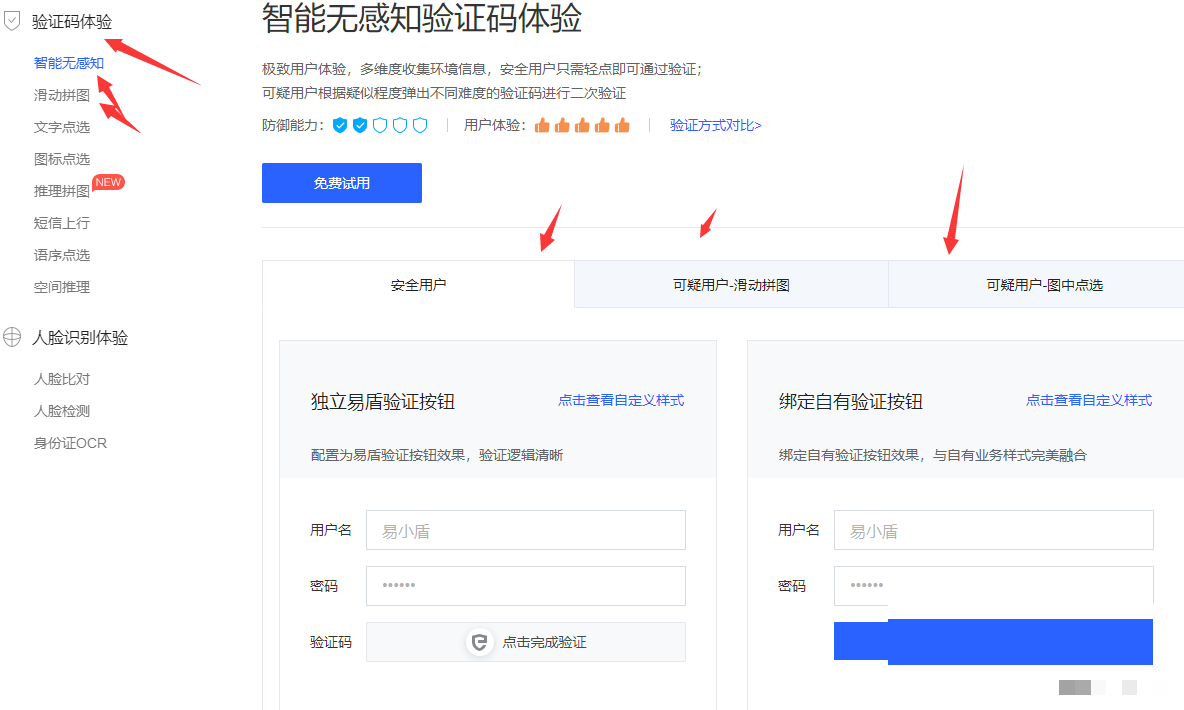Screen dimensions: 1184x710
Task: Click the globe icon beside 人脸识别体验
Action: pos(12,337)
